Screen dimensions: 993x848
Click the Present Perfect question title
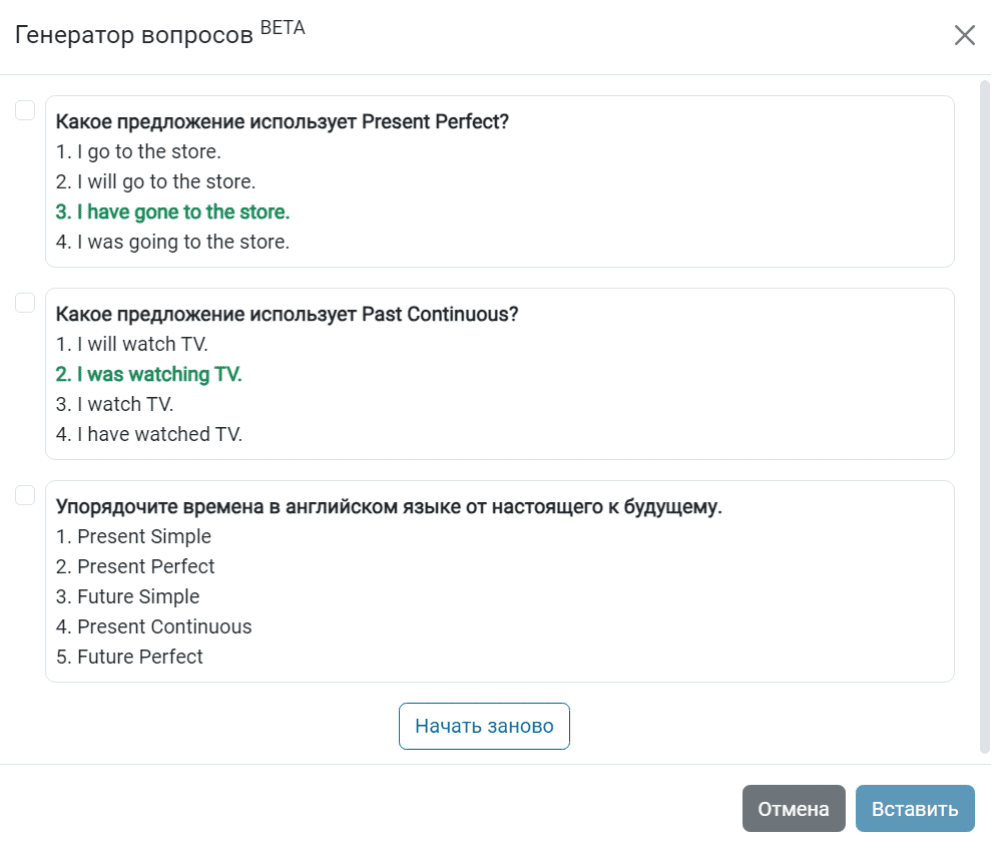(282, 122)
